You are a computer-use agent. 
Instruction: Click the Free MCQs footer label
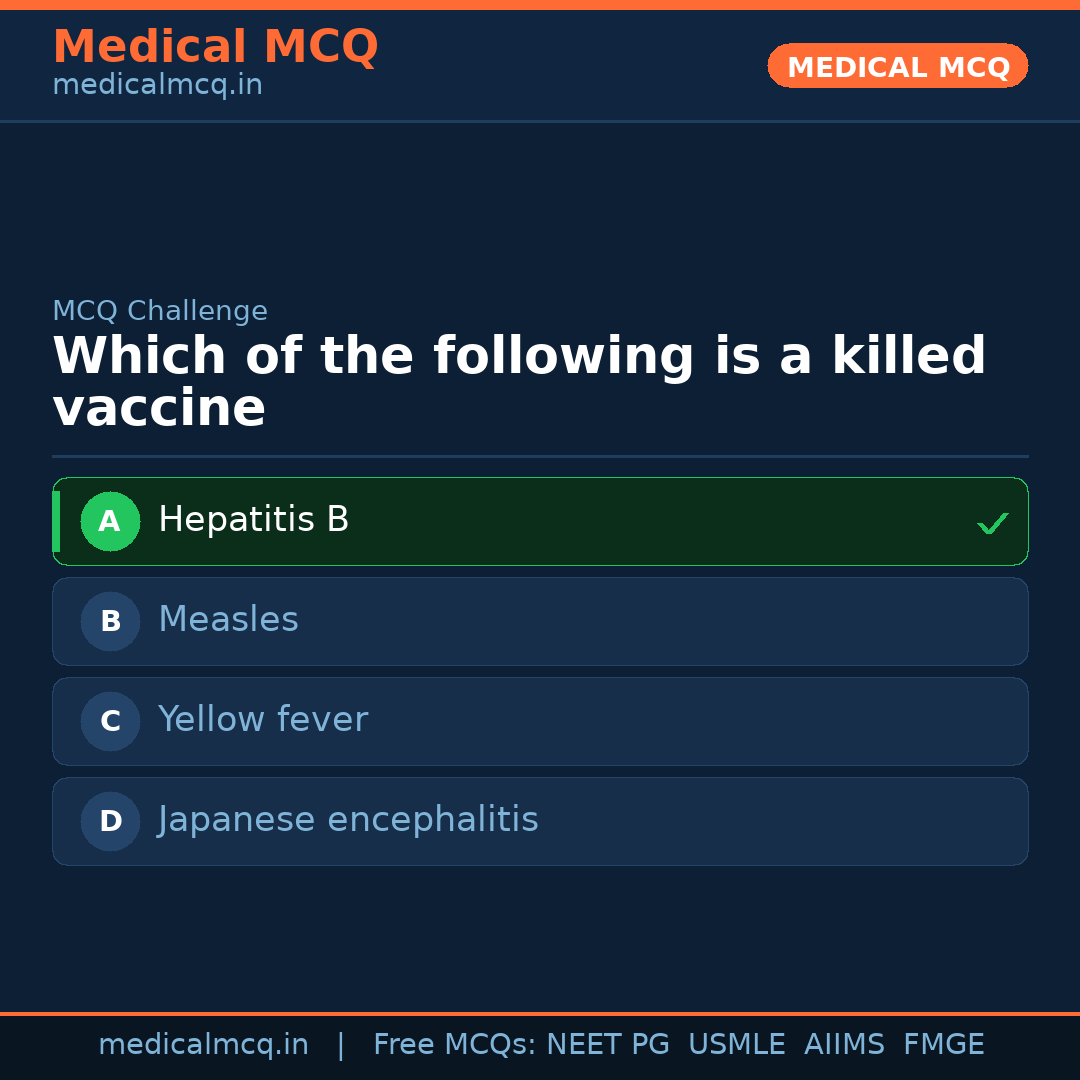click(x=454, y=1045)
